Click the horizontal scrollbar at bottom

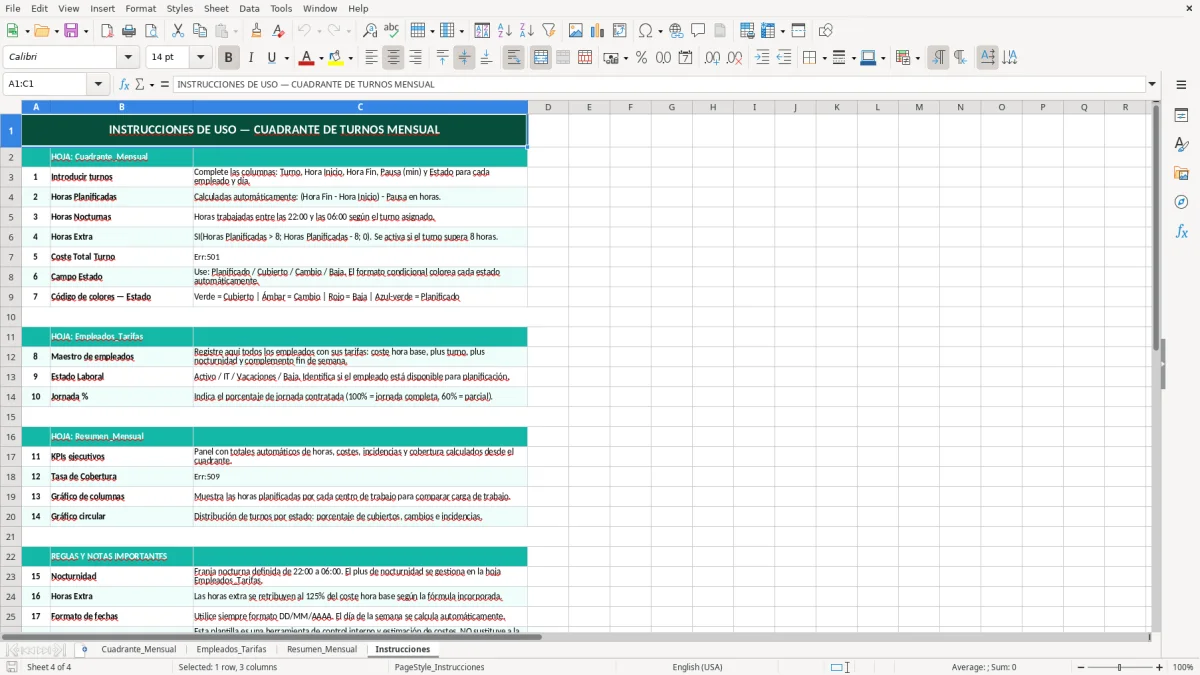tap(575, 636)
